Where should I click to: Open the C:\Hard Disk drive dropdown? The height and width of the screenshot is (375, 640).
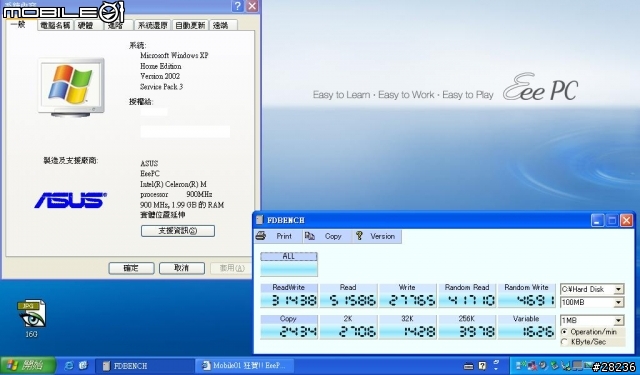(618, 289)
